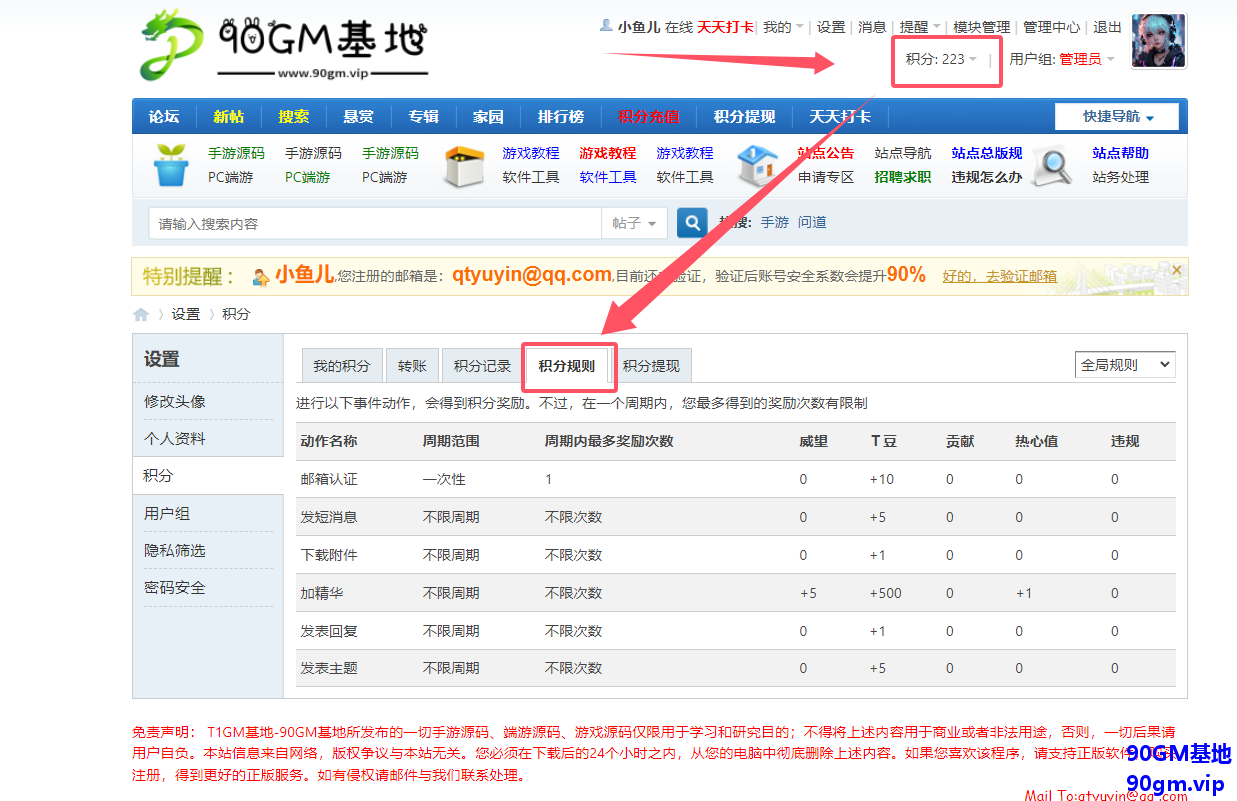This screenshot has width=1237, height=801.
Task: Click the search content input field
Action: pyautogui.click(x=375, y=223)
